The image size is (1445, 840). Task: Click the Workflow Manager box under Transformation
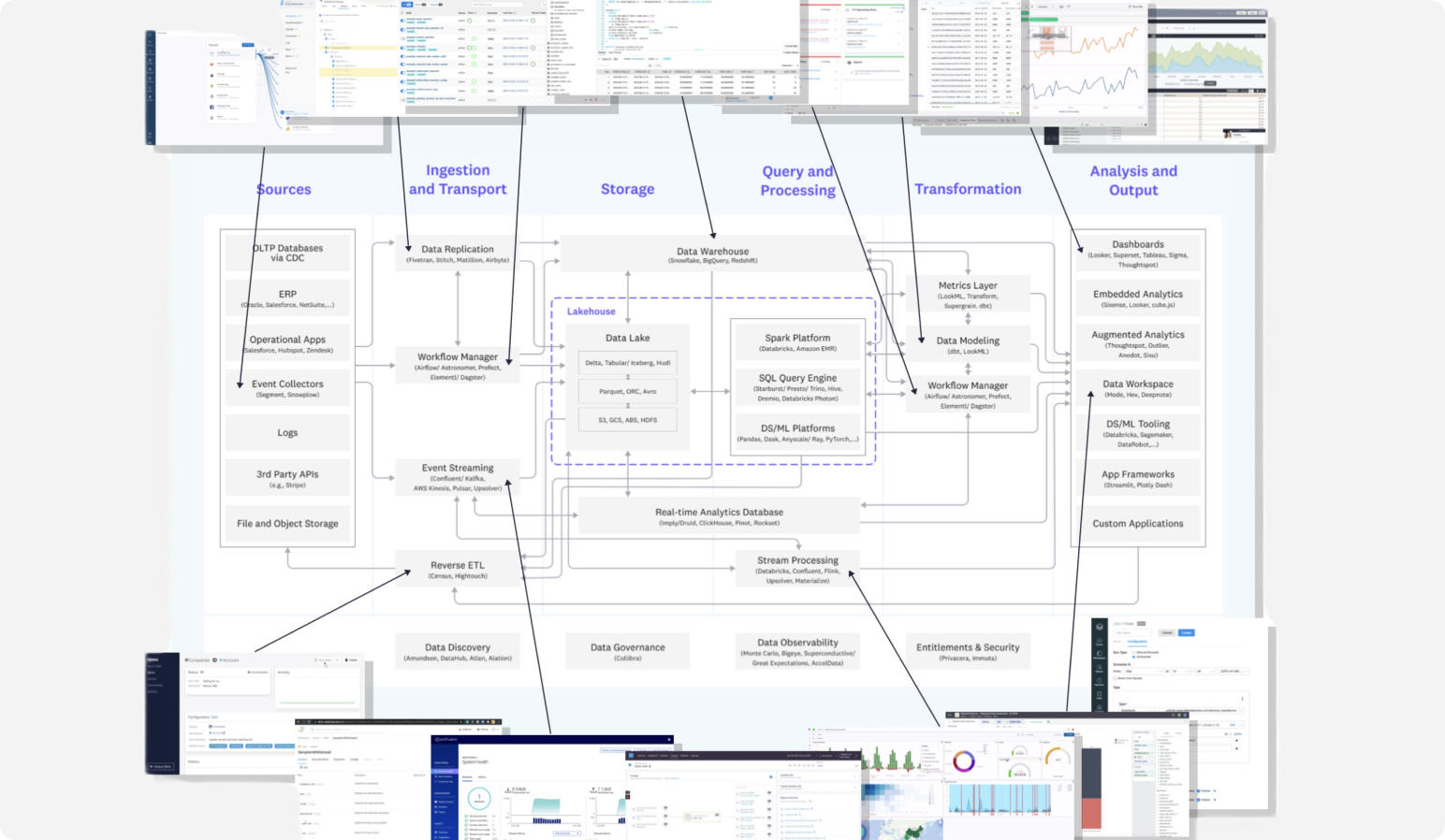coord(968,395)
